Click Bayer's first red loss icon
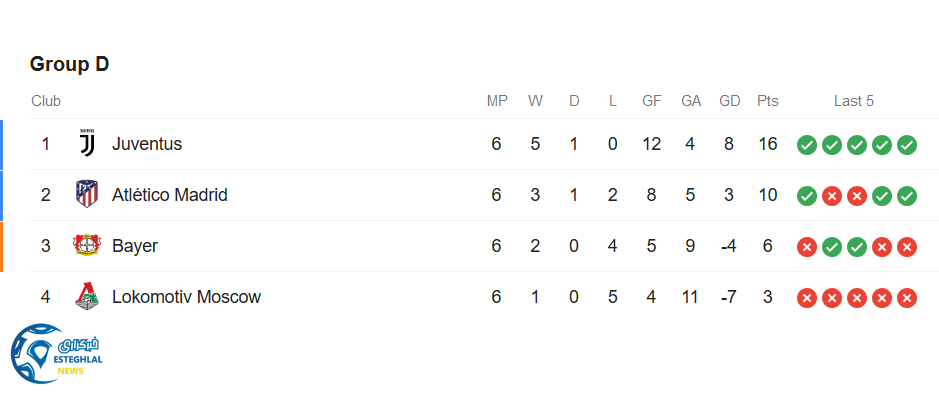The width and height of the screenshot is (939, 401). [x=807, y=247]
